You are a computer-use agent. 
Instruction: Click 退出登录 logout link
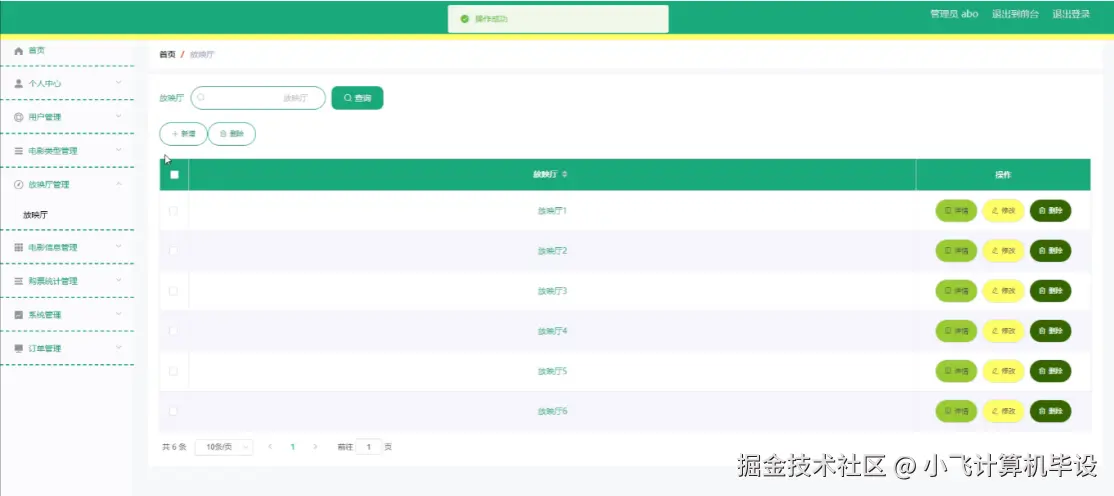[1071, 14]
